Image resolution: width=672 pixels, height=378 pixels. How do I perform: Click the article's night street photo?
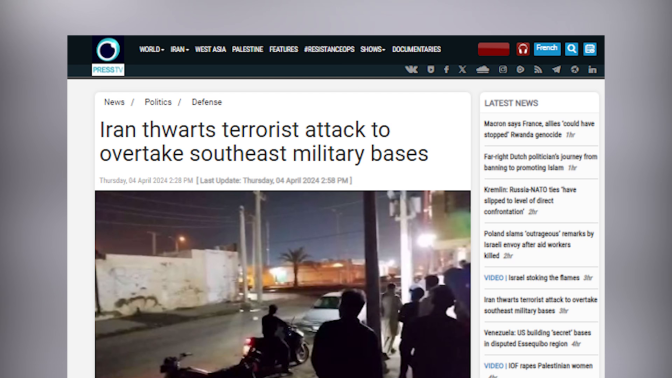point(283,284)
